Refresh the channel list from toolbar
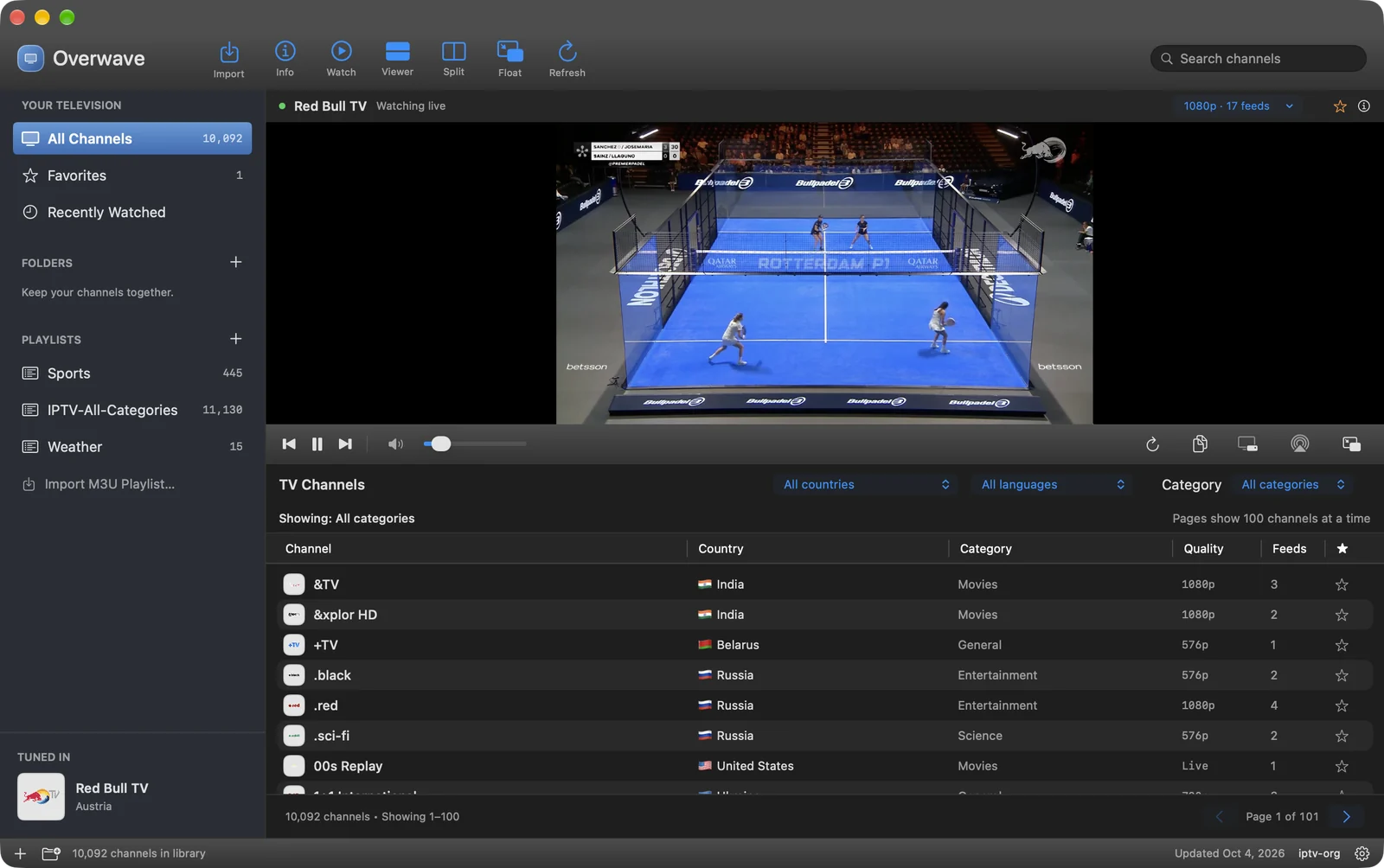Viewport: 1384px width, 868px height. pos(567,59)
